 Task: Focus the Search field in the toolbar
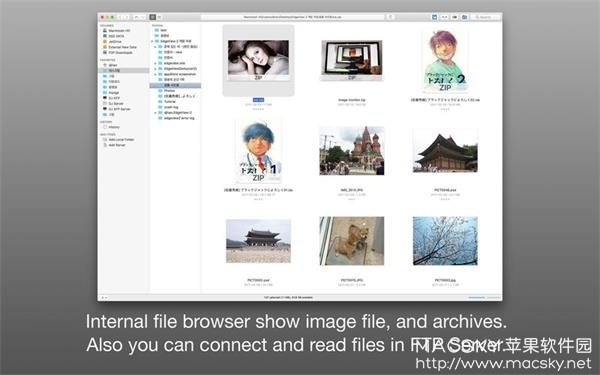(x=486, y=17)
